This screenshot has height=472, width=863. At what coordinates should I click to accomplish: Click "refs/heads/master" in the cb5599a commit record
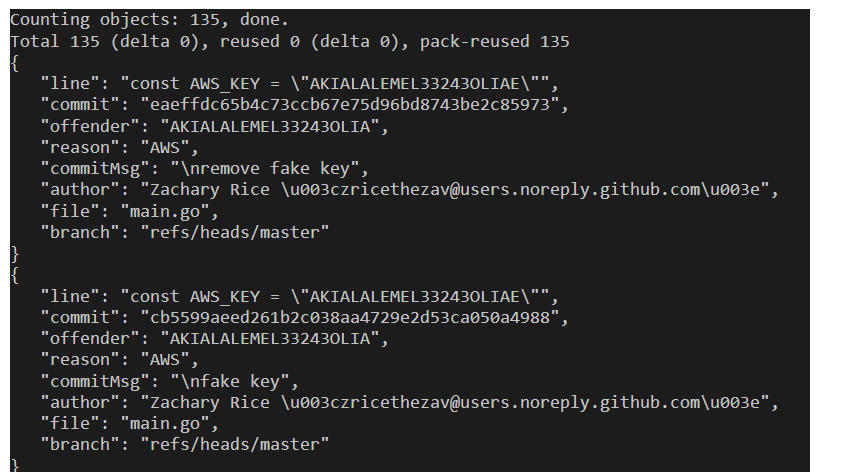click(x=234, y=445)
